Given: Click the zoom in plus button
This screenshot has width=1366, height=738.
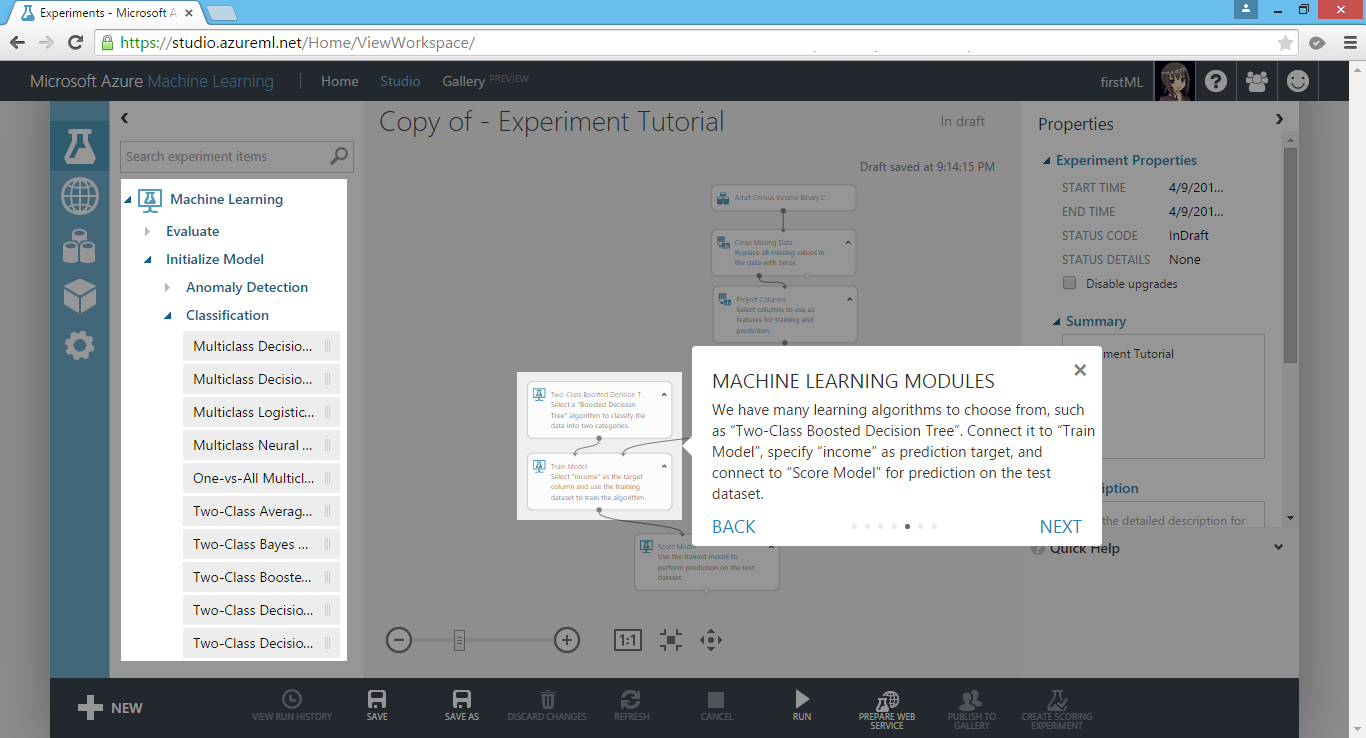Looking at the screenshot, I should [x=567, y=640].
